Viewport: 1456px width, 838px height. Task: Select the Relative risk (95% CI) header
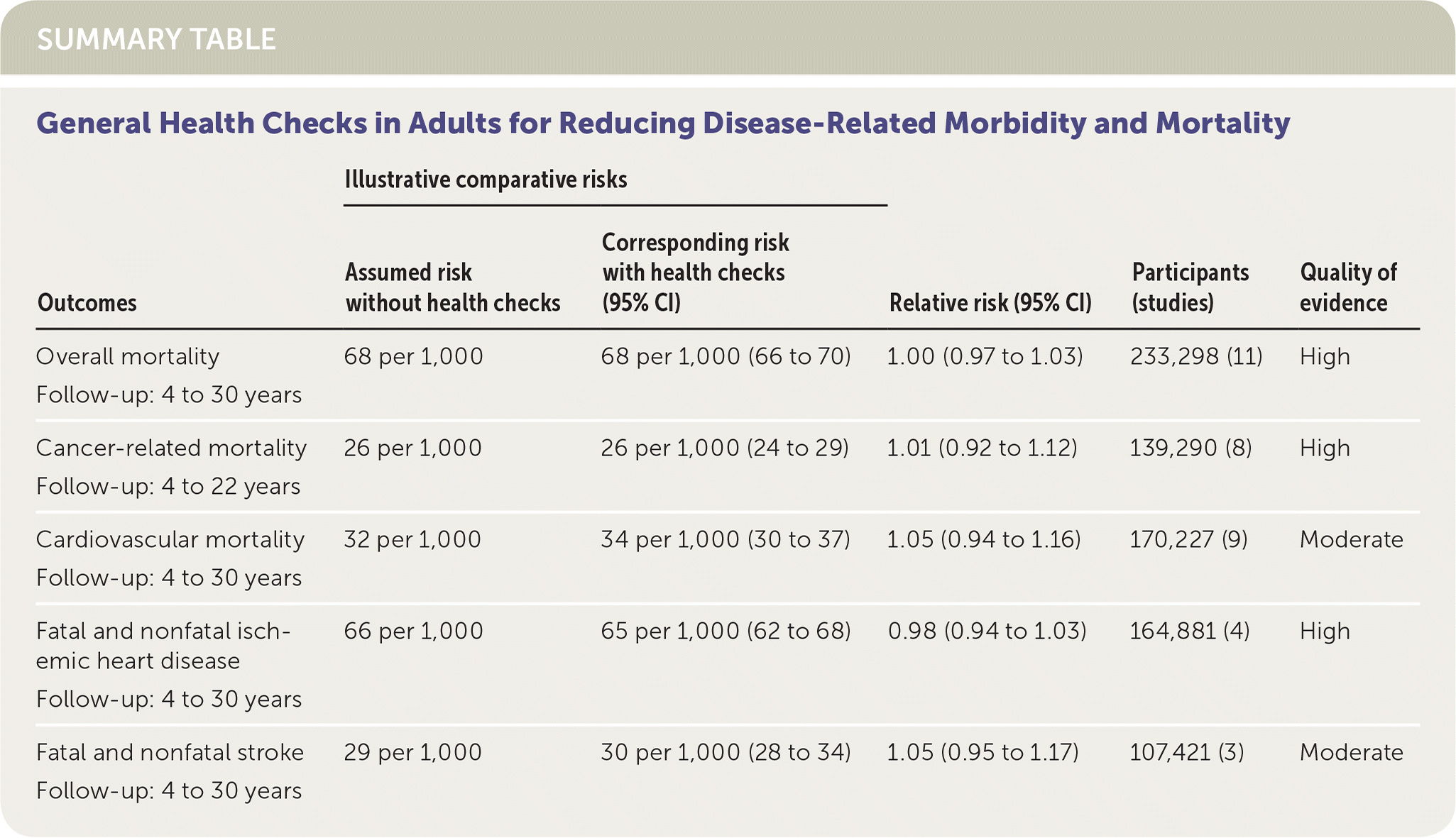coord(990,303)
